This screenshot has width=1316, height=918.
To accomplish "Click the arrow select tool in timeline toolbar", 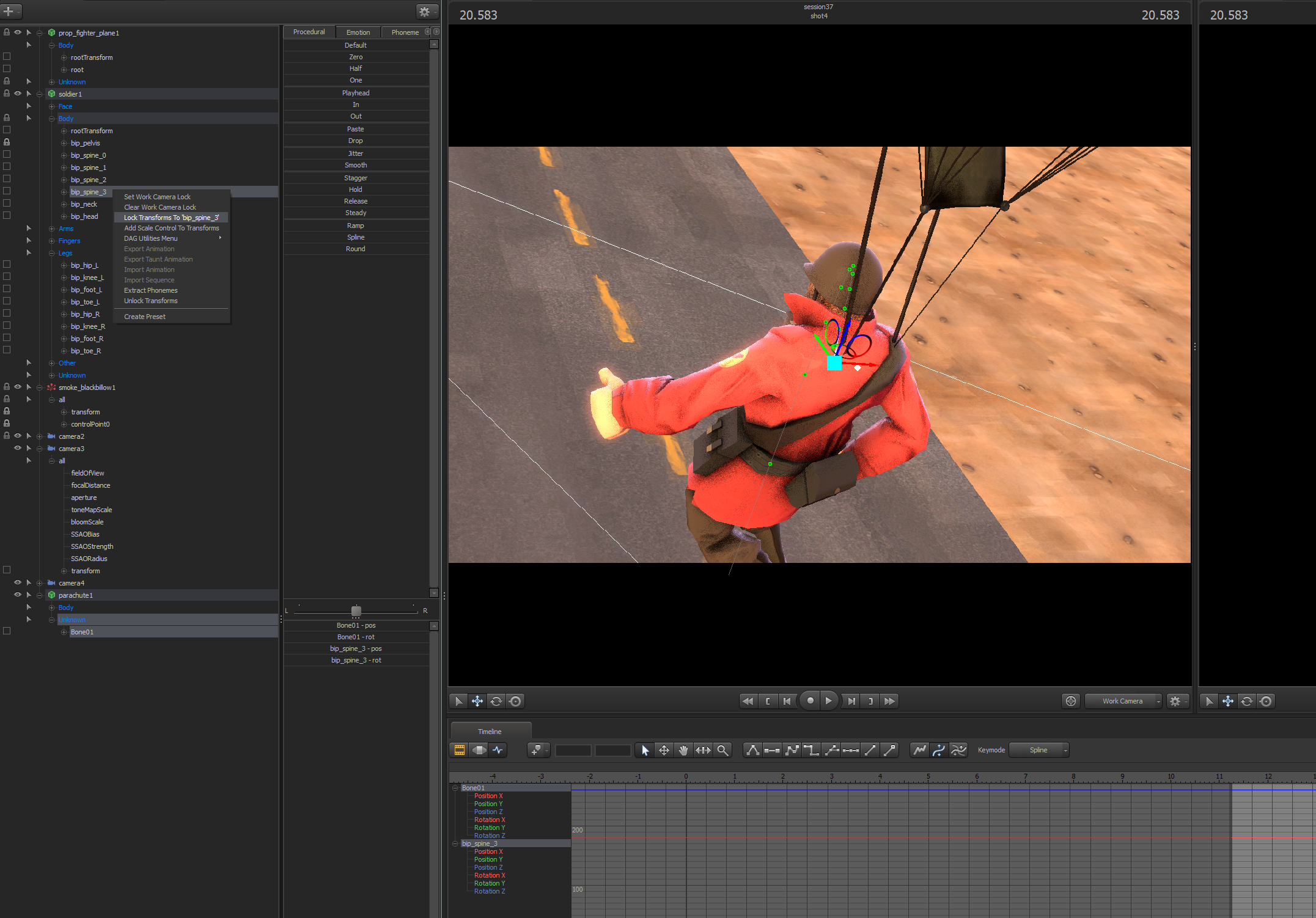I will tap(645, 750).
